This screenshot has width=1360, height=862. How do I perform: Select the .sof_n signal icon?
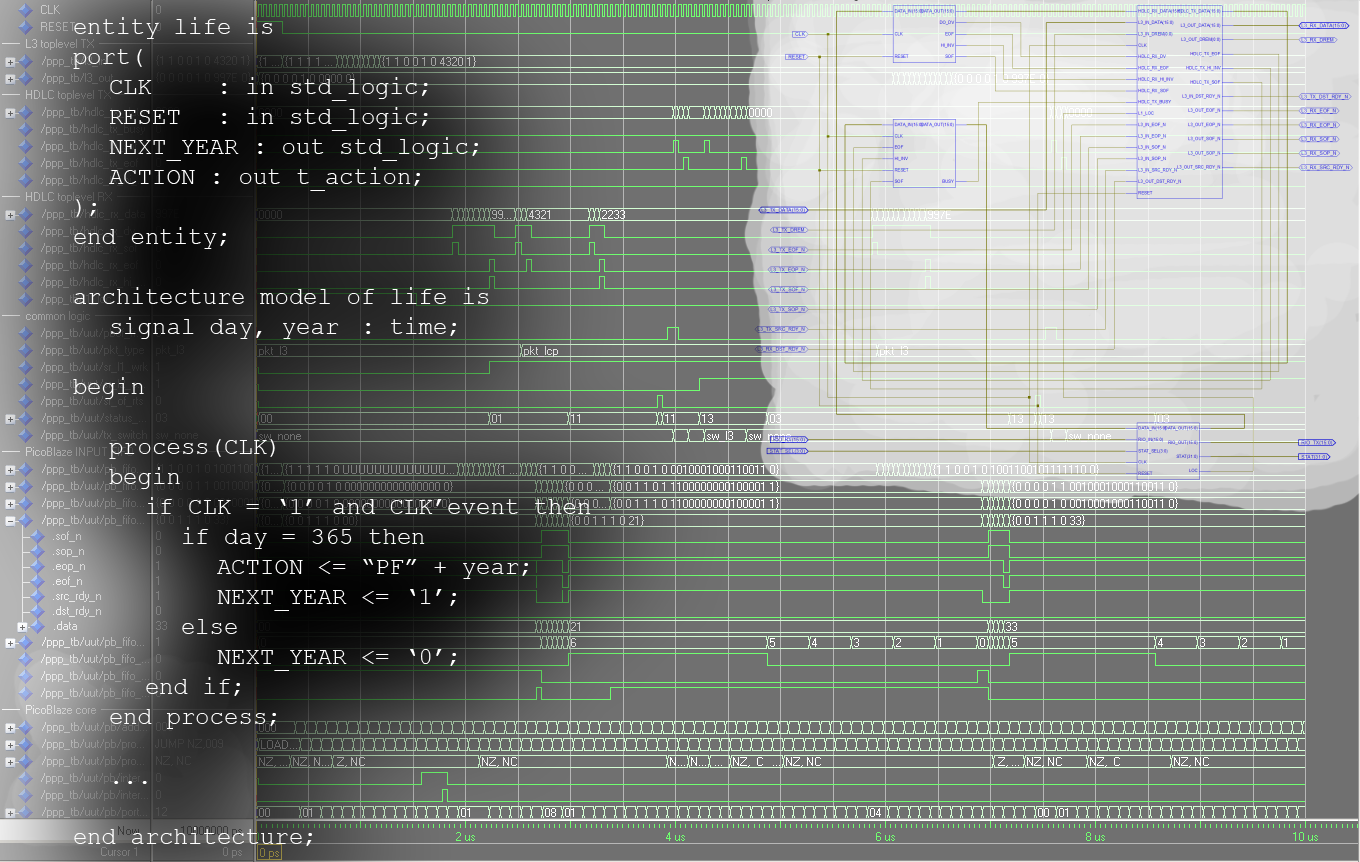(38, 536)
